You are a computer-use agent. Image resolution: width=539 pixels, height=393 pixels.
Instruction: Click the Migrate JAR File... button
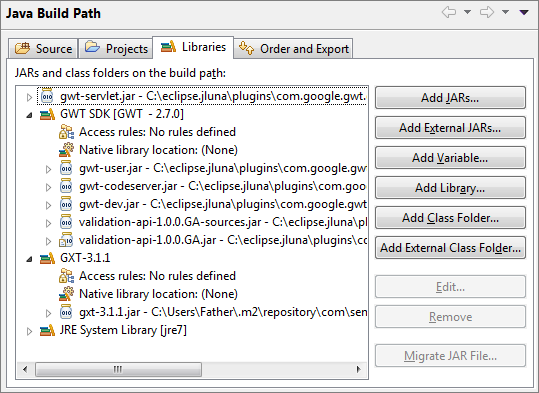click(450, 356)
